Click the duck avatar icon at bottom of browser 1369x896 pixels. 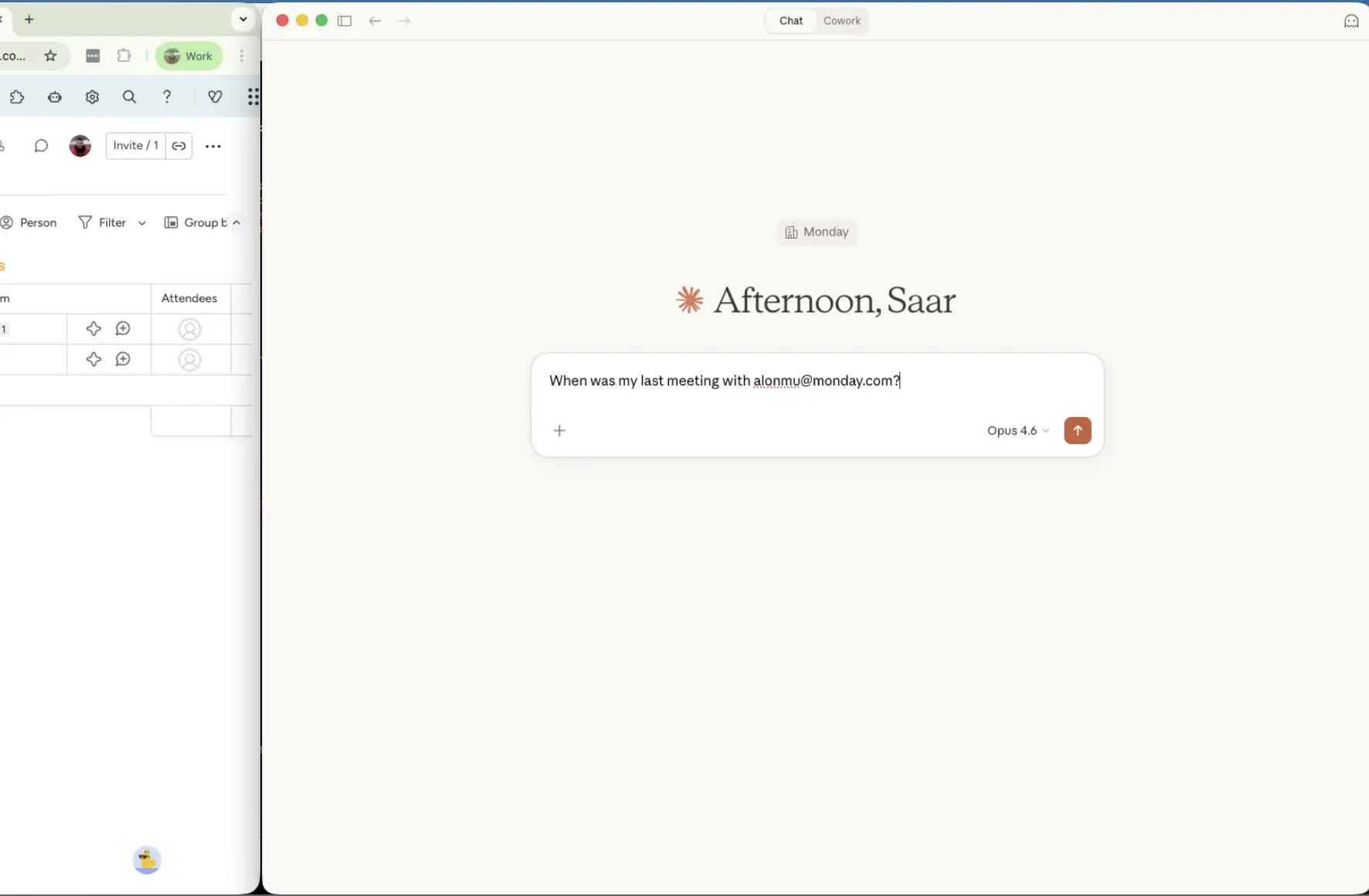click(147, 860)
